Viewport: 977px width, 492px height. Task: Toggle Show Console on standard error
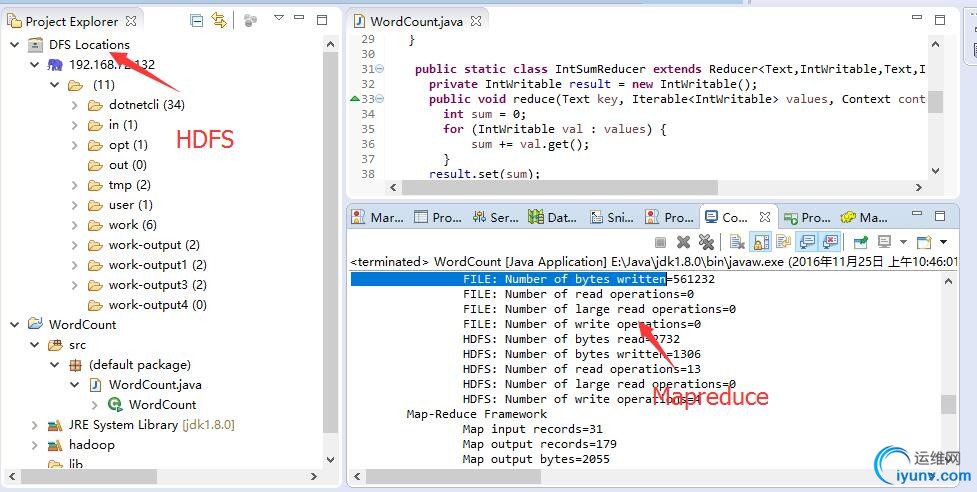(x=831, y=242)
